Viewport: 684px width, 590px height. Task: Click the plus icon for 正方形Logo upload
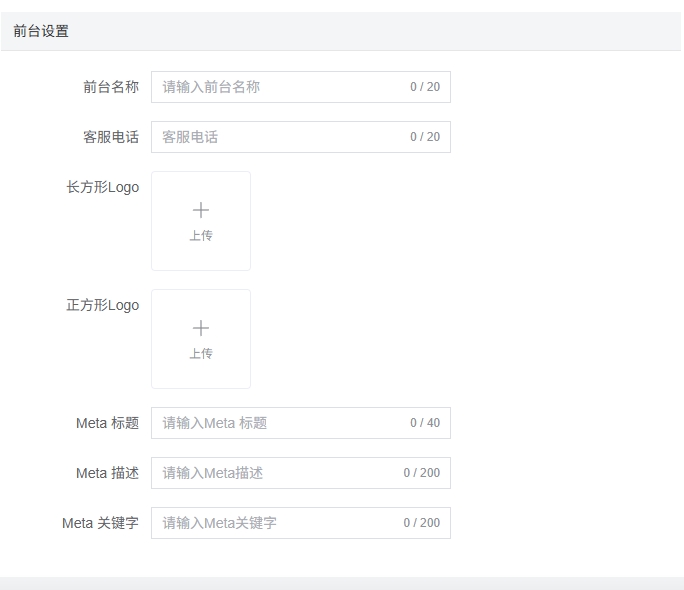(201, 328)
